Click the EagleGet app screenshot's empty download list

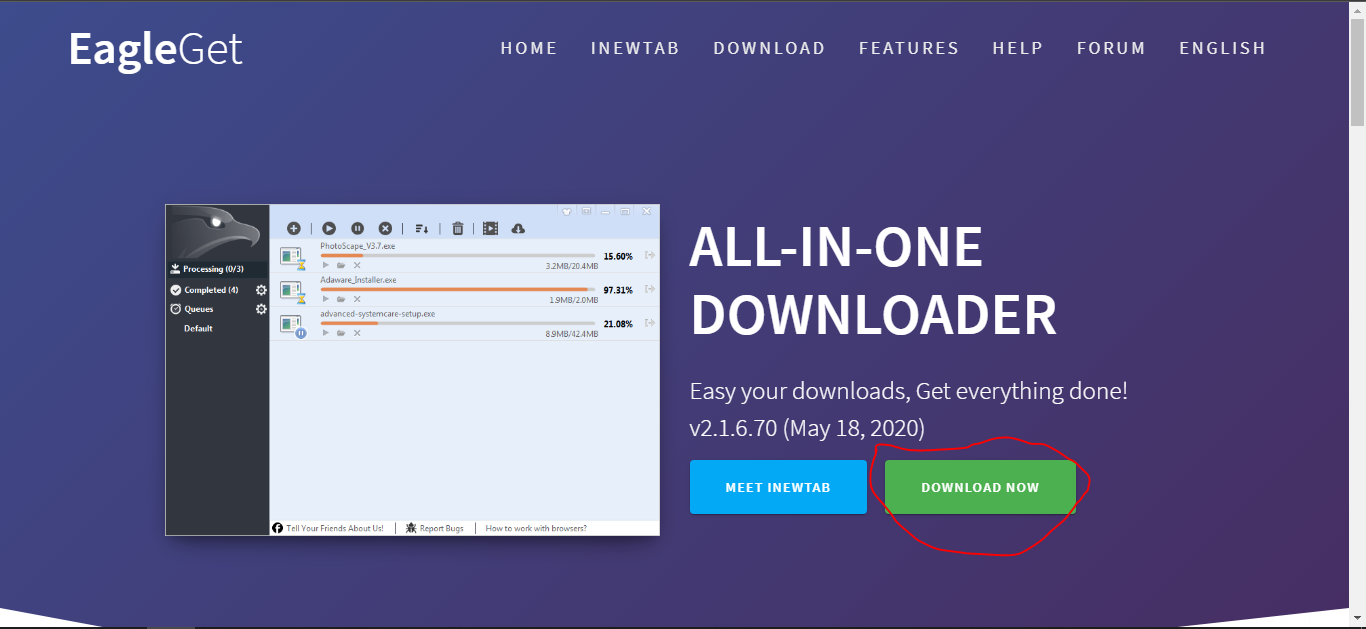click(x=465, y=430)
